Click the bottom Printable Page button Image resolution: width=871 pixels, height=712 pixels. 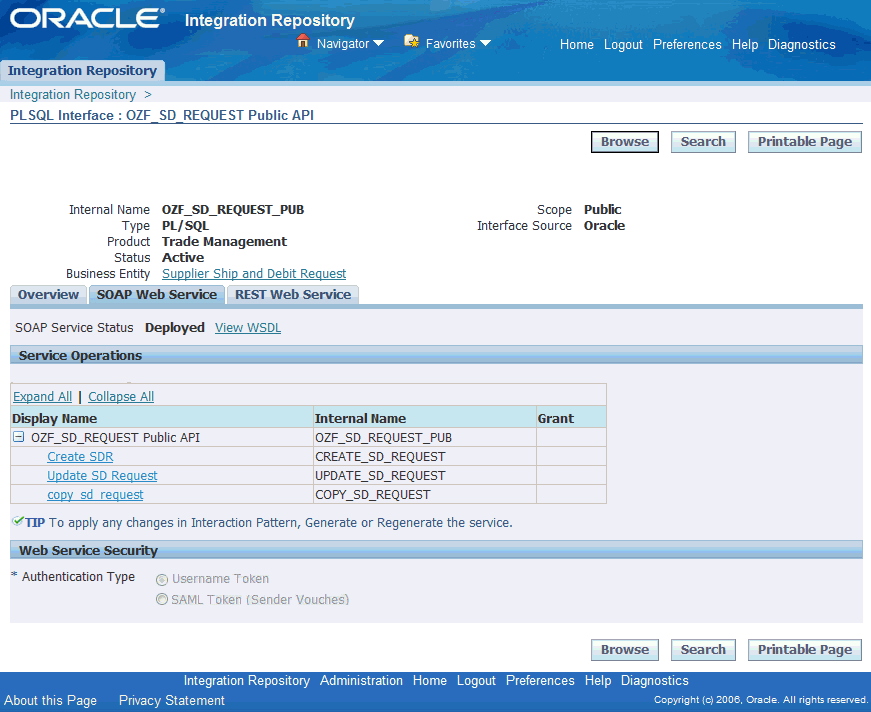[805, 650]
